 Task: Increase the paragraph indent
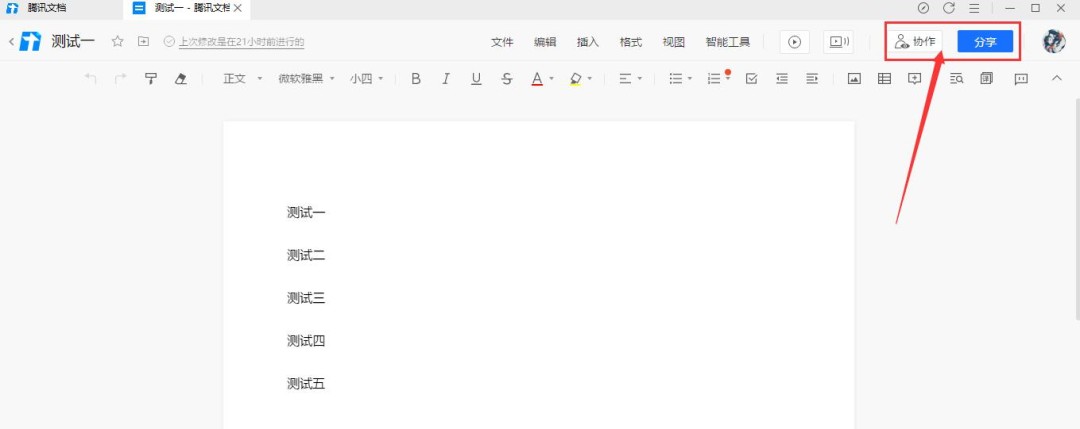click(x=812, y=79)
